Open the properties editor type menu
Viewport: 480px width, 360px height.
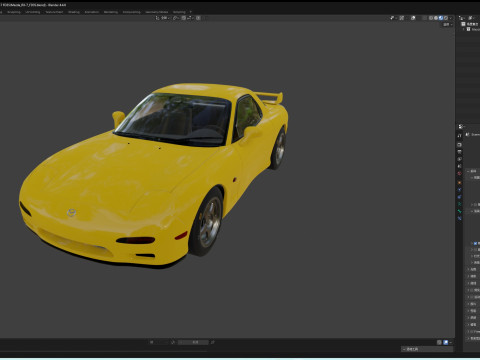pyautogui.click(x=461, y=127)
